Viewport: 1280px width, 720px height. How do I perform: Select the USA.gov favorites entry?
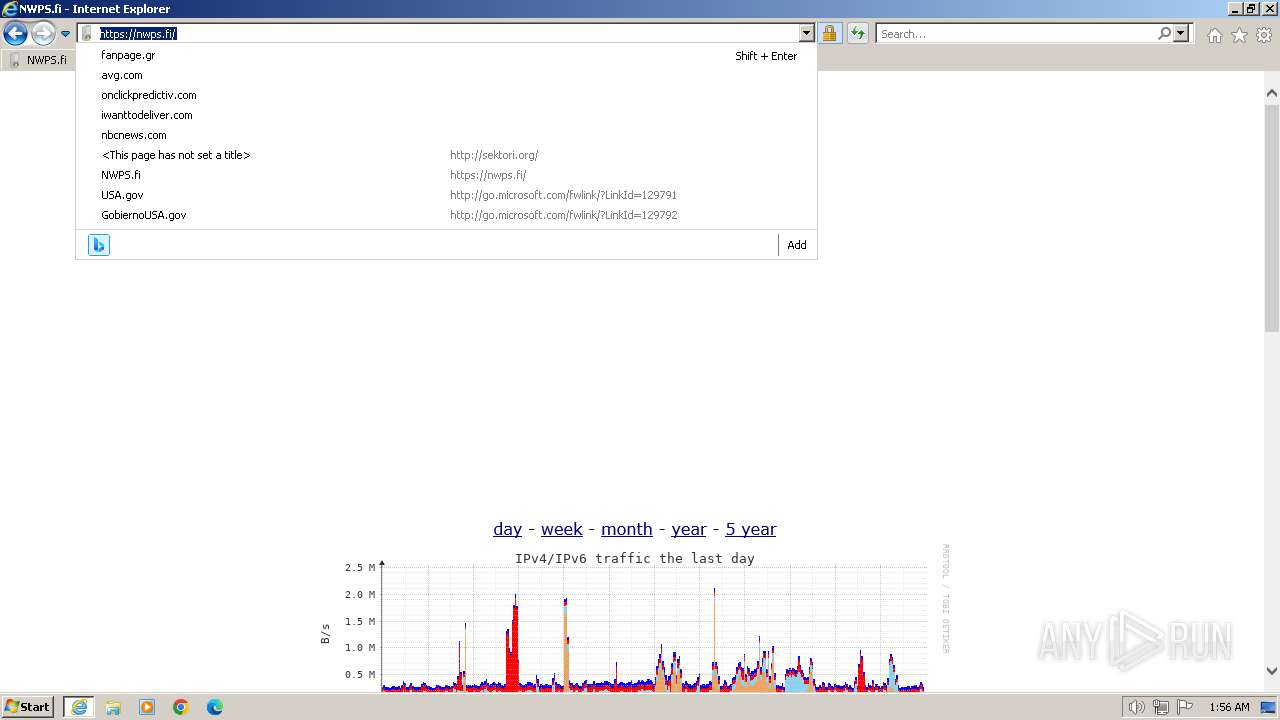446,195
